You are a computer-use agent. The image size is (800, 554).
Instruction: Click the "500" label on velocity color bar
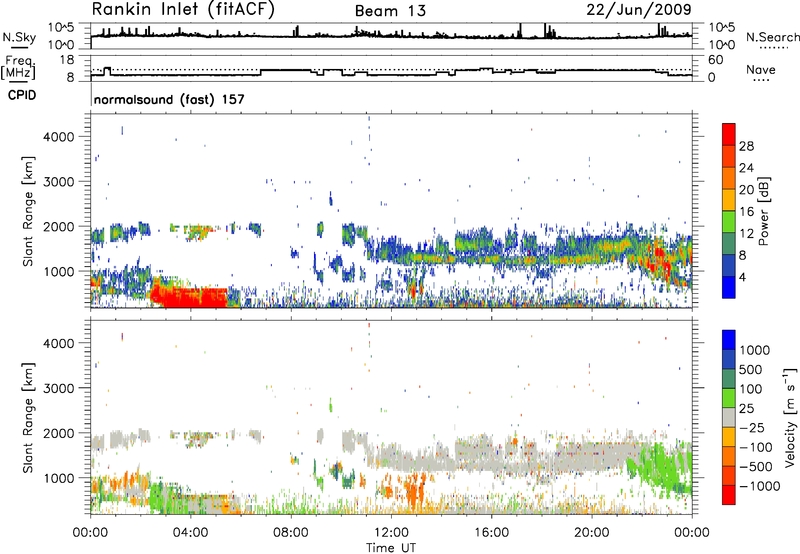[x=751, y=369]
